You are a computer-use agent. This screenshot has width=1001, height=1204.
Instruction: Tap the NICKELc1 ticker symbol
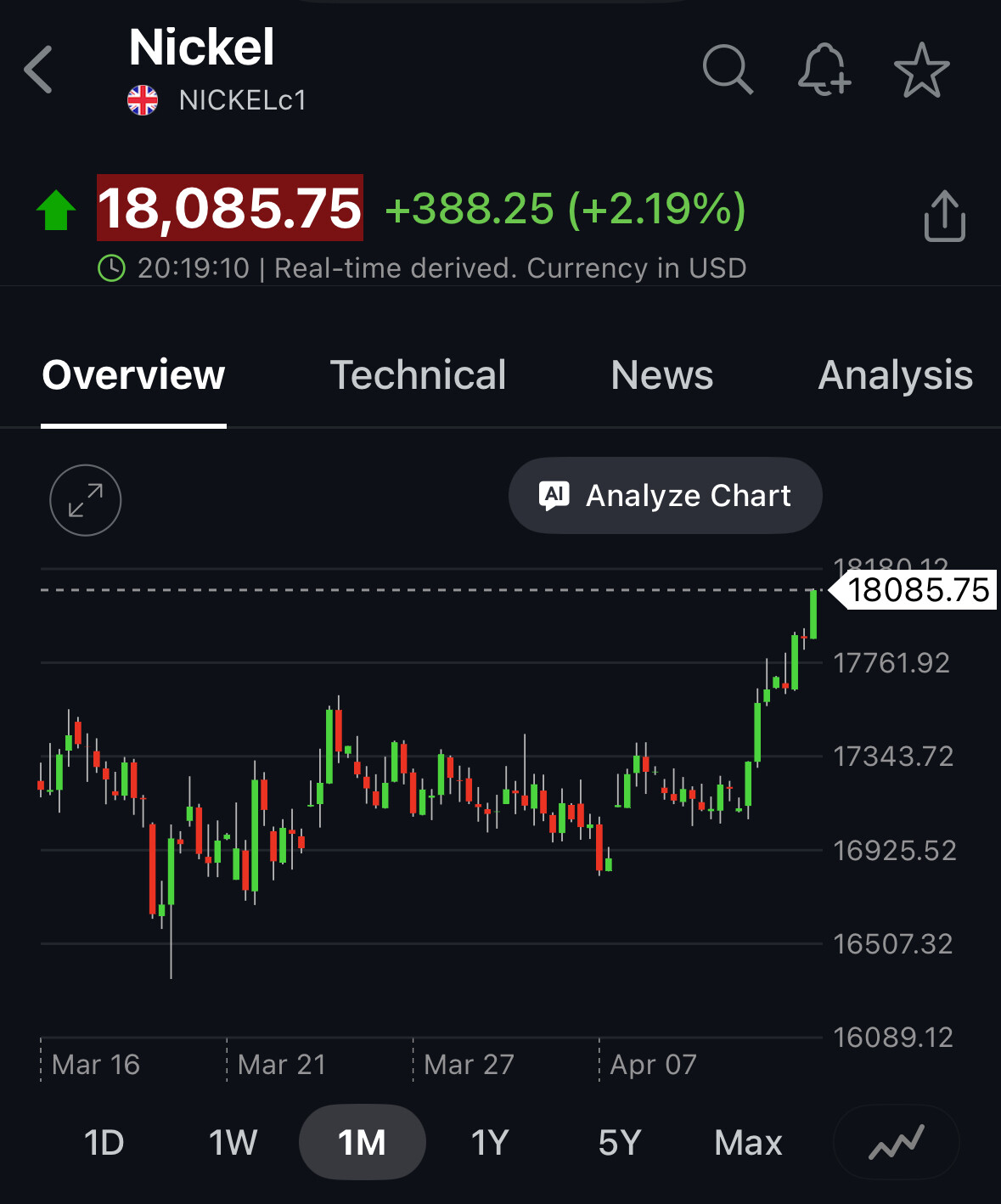pyautogui.click(x=243, y=100)
